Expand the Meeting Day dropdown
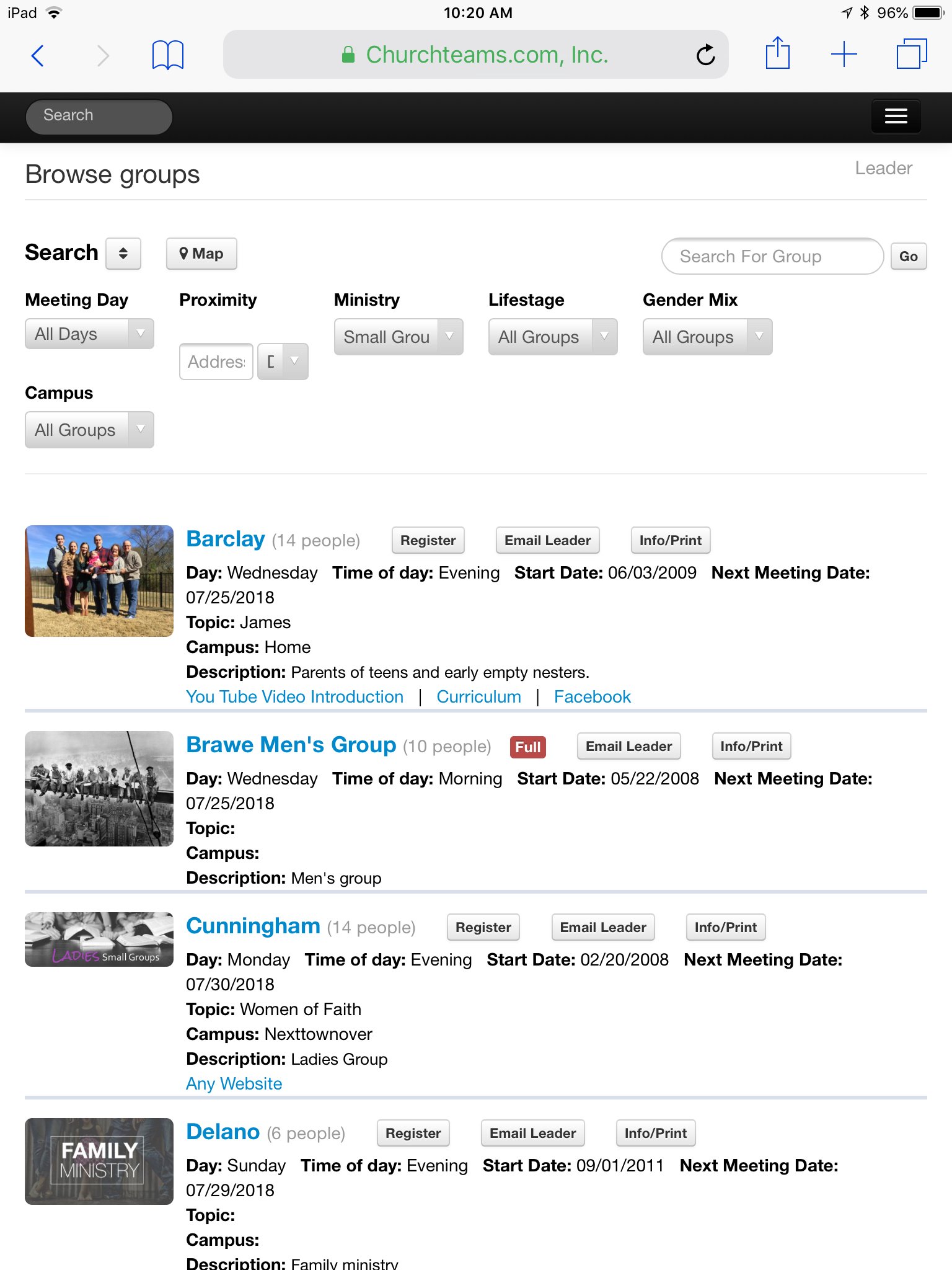This screenshot has height=1270, width=952. pos(89,334)
